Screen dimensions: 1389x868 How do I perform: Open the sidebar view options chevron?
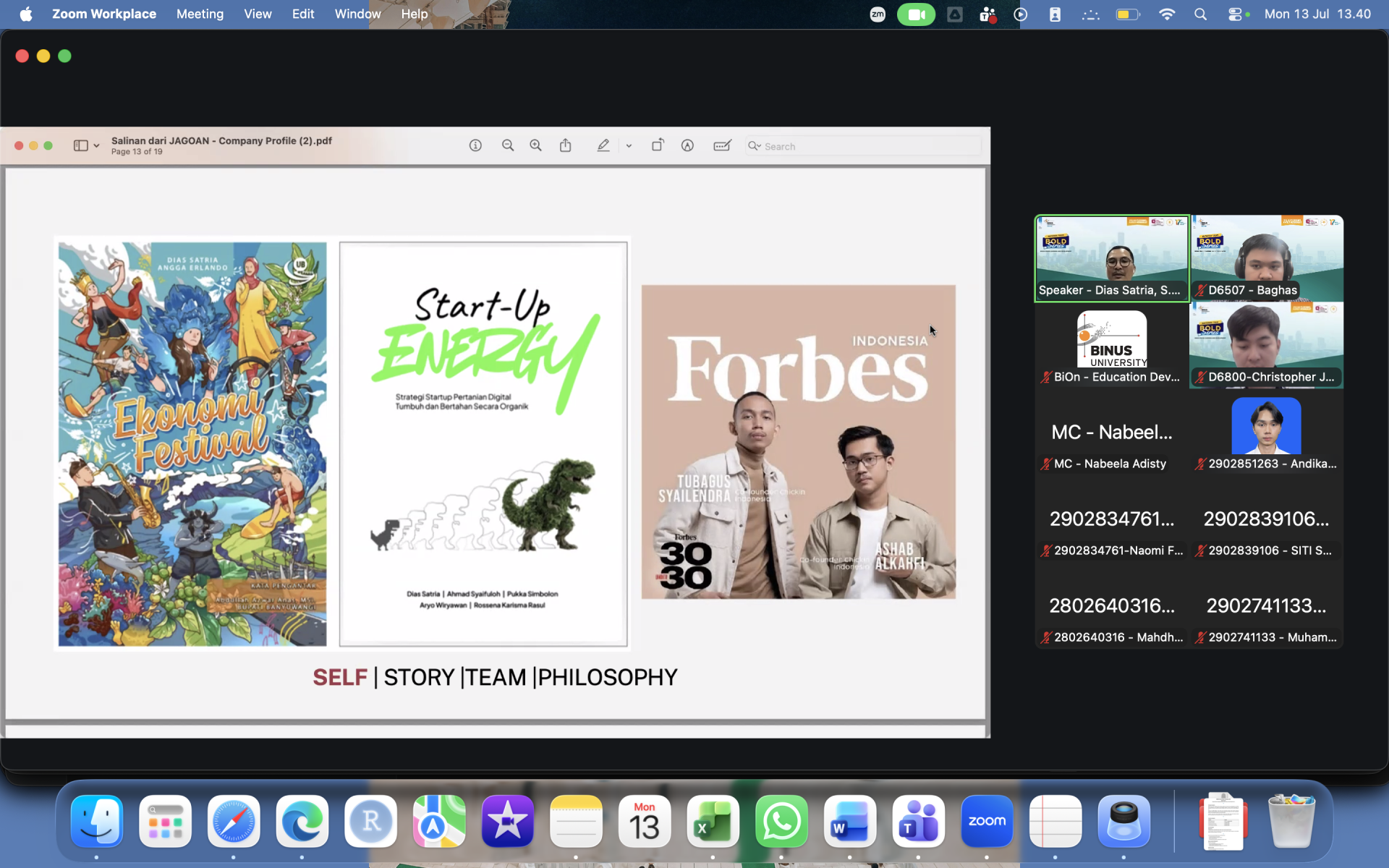pyautogui.click(x=96, y=146)
